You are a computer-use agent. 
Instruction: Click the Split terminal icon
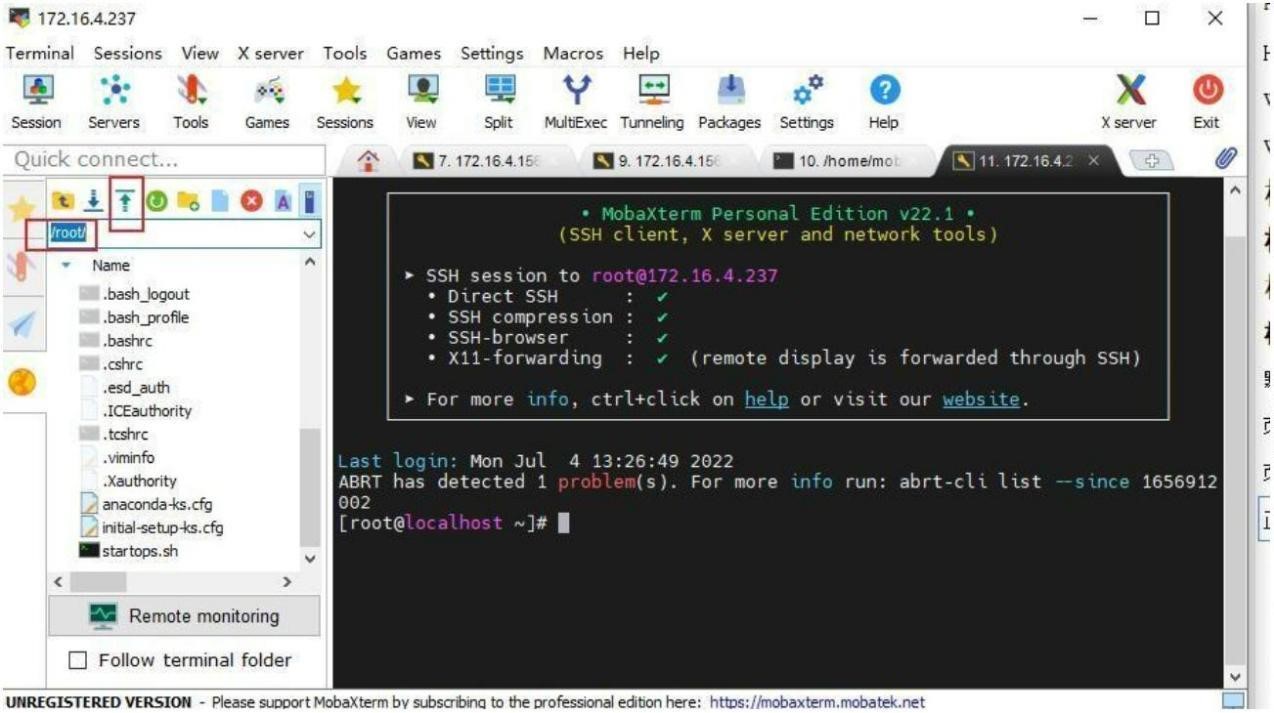point(498,103)
